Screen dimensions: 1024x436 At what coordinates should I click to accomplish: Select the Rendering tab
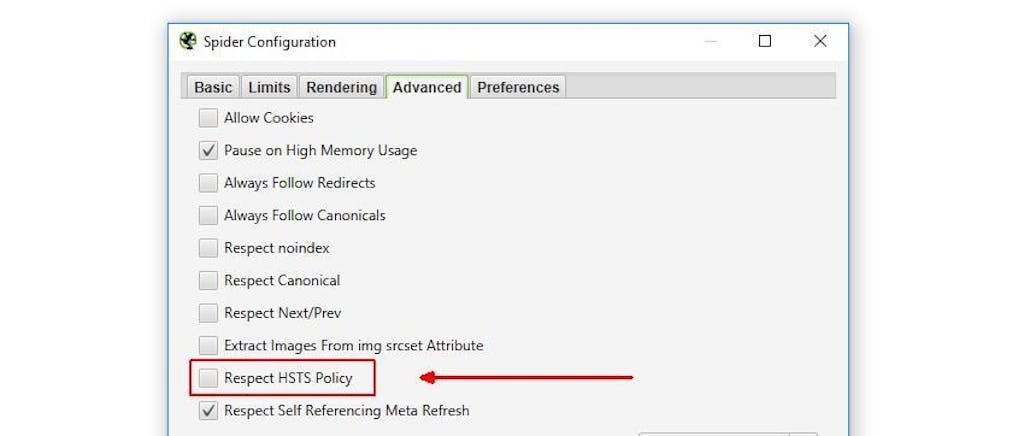(x=341, y=87)
